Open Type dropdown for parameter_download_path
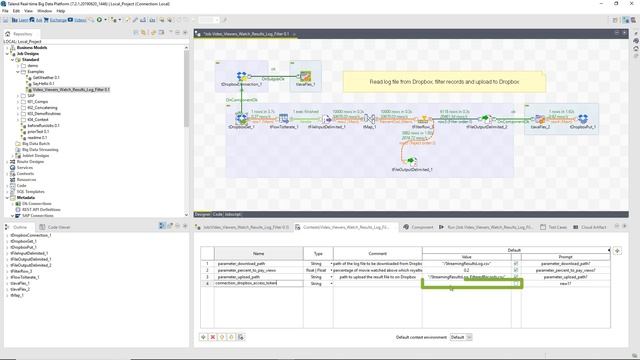Screen dimensions: 640x360 tap(331, 264)
